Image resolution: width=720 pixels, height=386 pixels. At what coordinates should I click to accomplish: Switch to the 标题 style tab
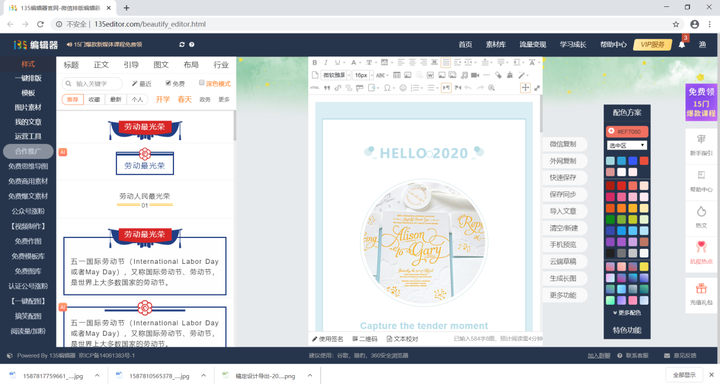pos(71,65)
